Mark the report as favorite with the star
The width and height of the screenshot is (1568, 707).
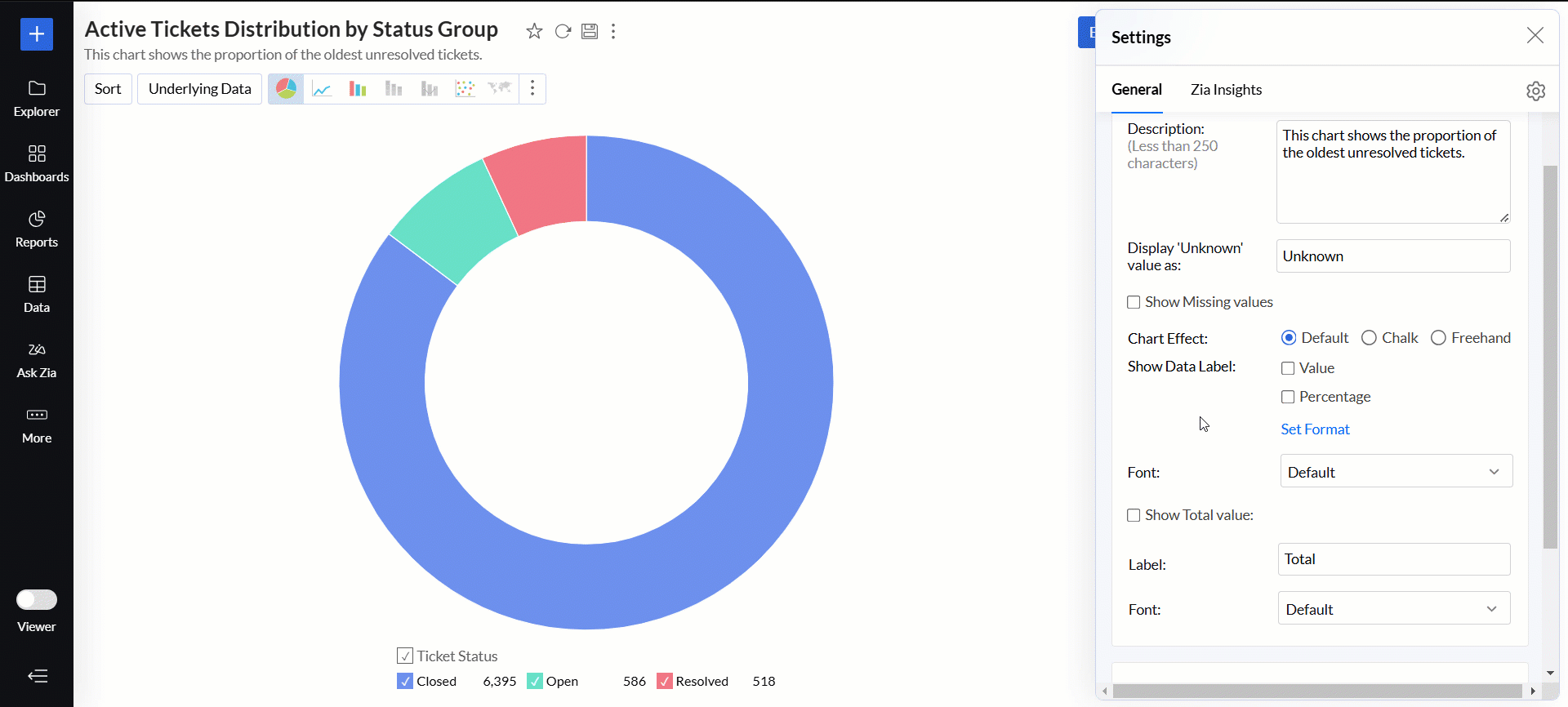(x=534, y=31)
